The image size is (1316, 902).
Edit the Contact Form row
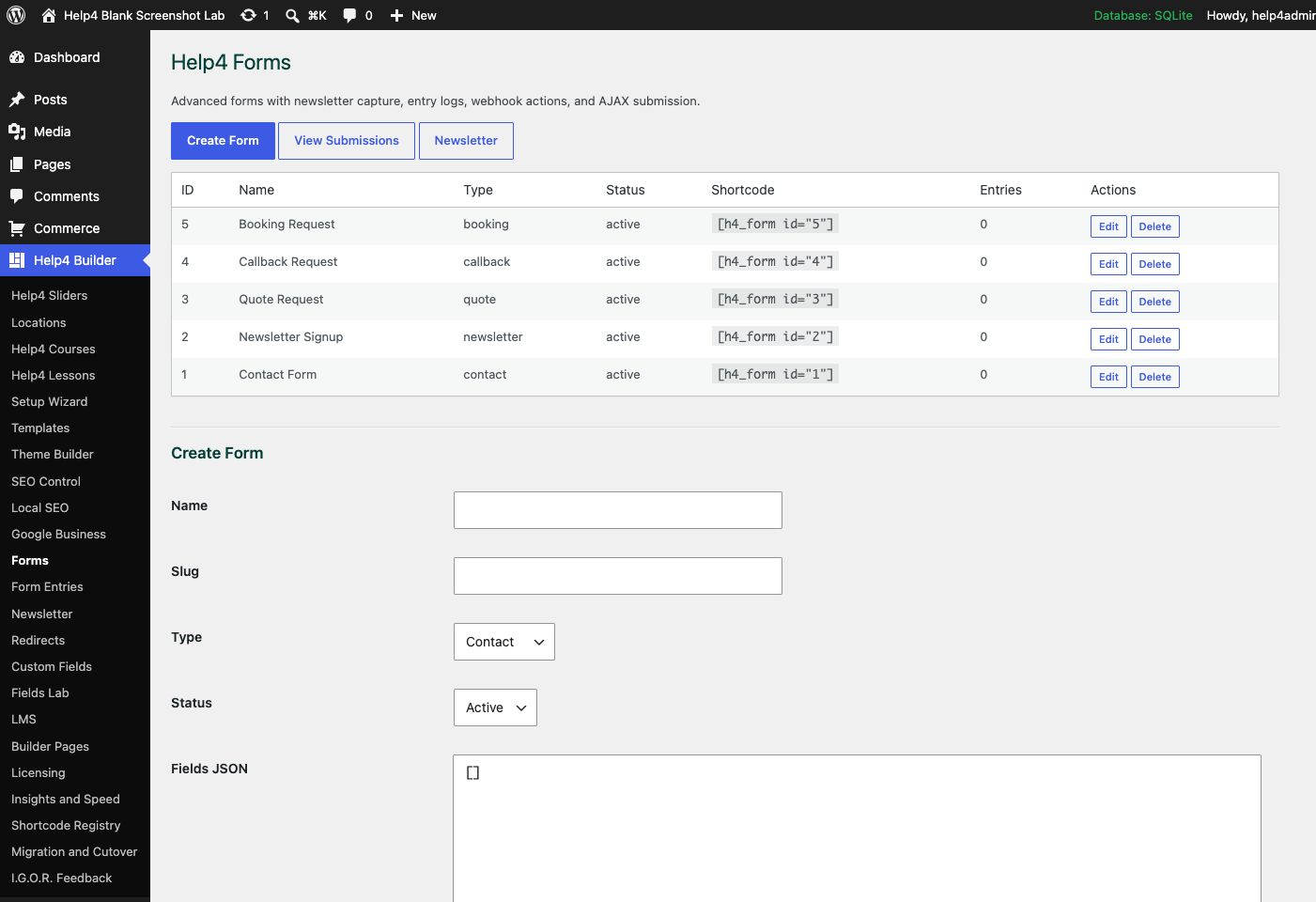pyautogui.click(x=1108, y=377)
